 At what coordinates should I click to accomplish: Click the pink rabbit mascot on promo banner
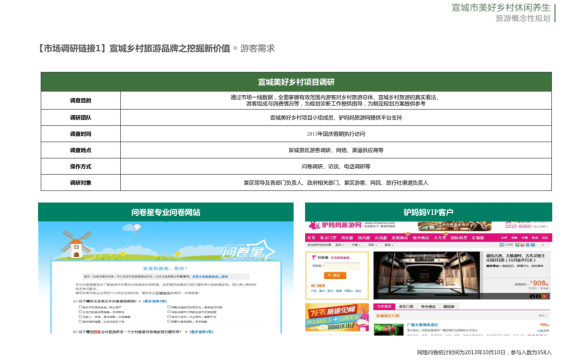click(x=363, y=318)
